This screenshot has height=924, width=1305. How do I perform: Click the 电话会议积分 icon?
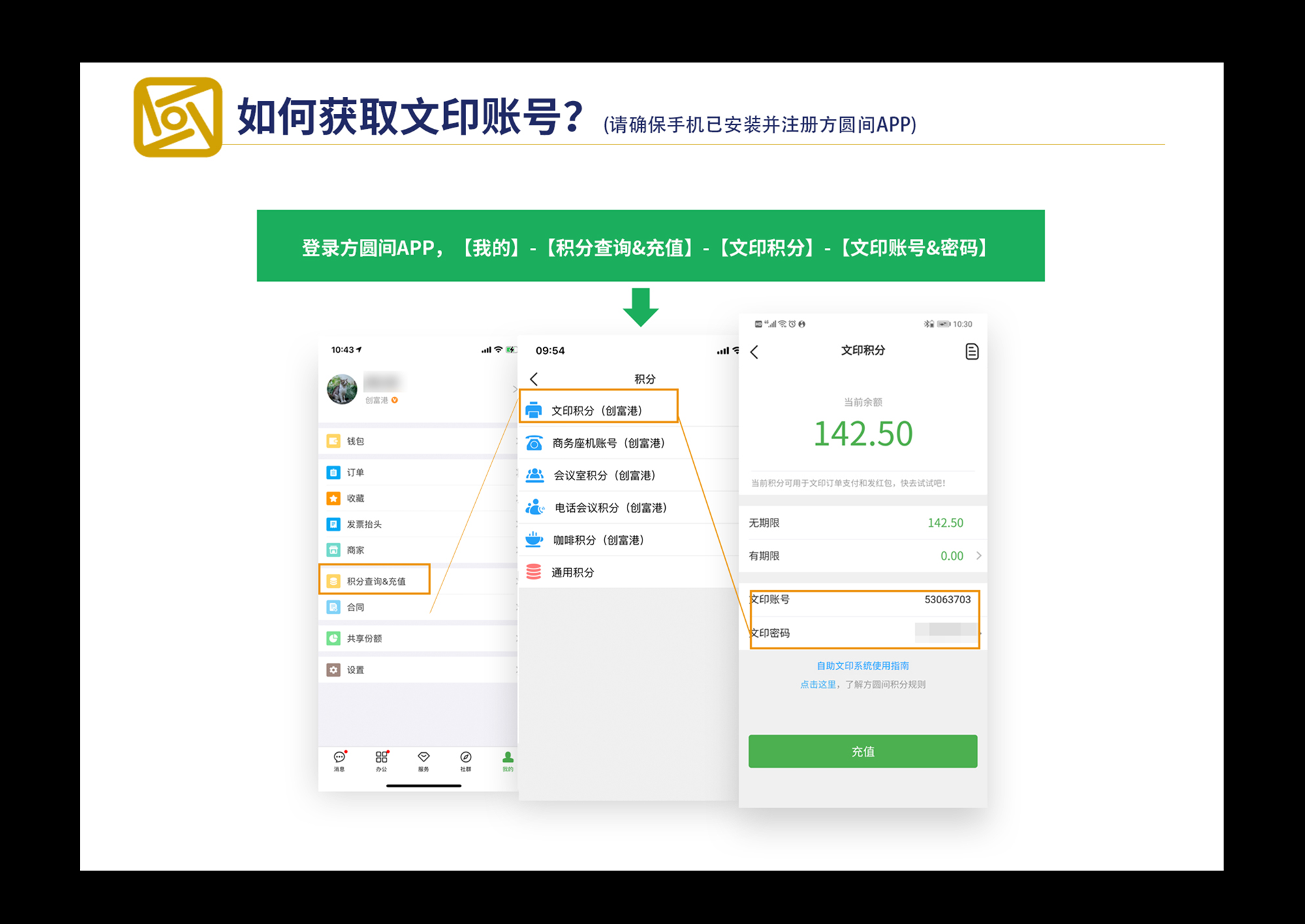pyautogui.click(x=534, y=507)
